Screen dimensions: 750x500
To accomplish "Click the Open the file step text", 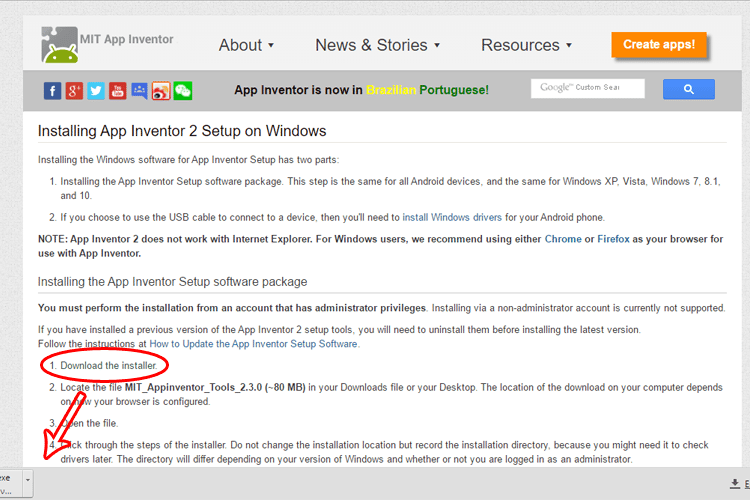I will 89,423.
